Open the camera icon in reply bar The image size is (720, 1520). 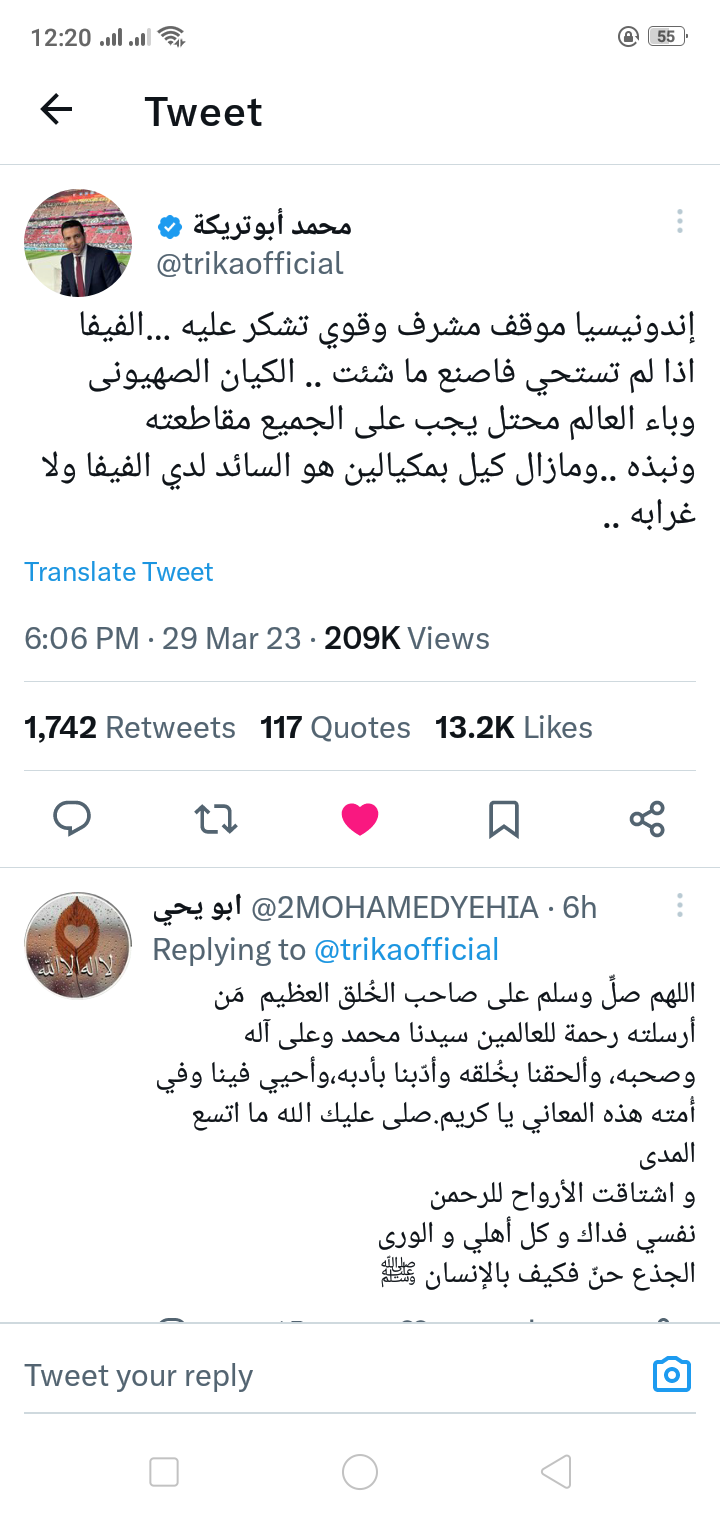point(672,1374)
